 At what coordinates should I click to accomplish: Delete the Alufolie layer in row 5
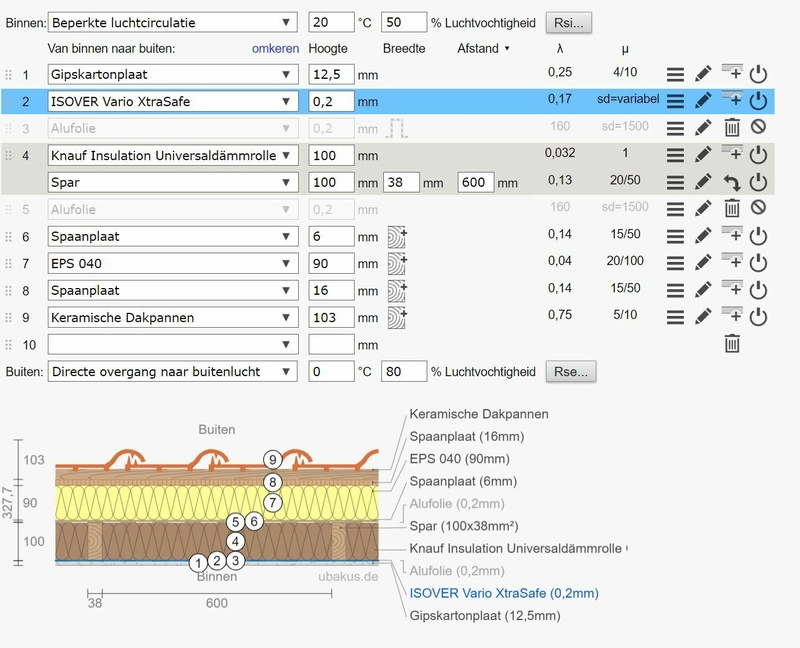(732, 208)
